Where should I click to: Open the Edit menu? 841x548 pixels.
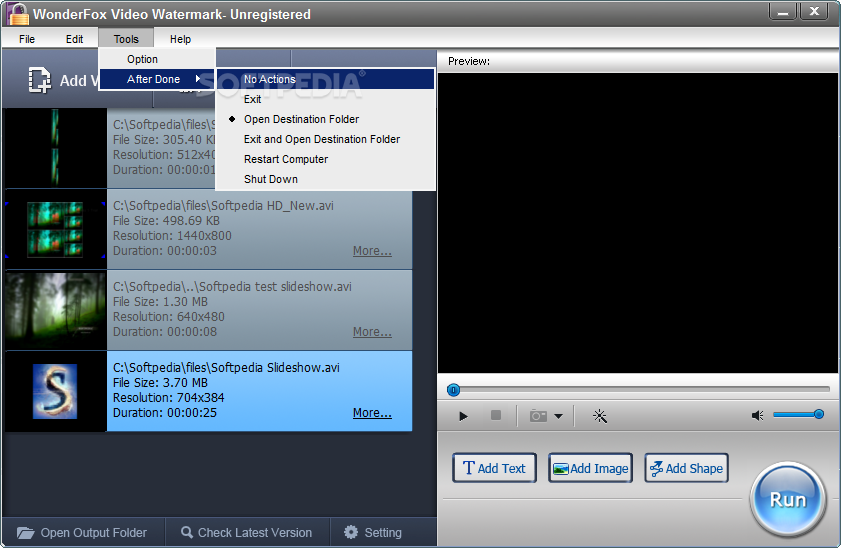click(74, 39)
